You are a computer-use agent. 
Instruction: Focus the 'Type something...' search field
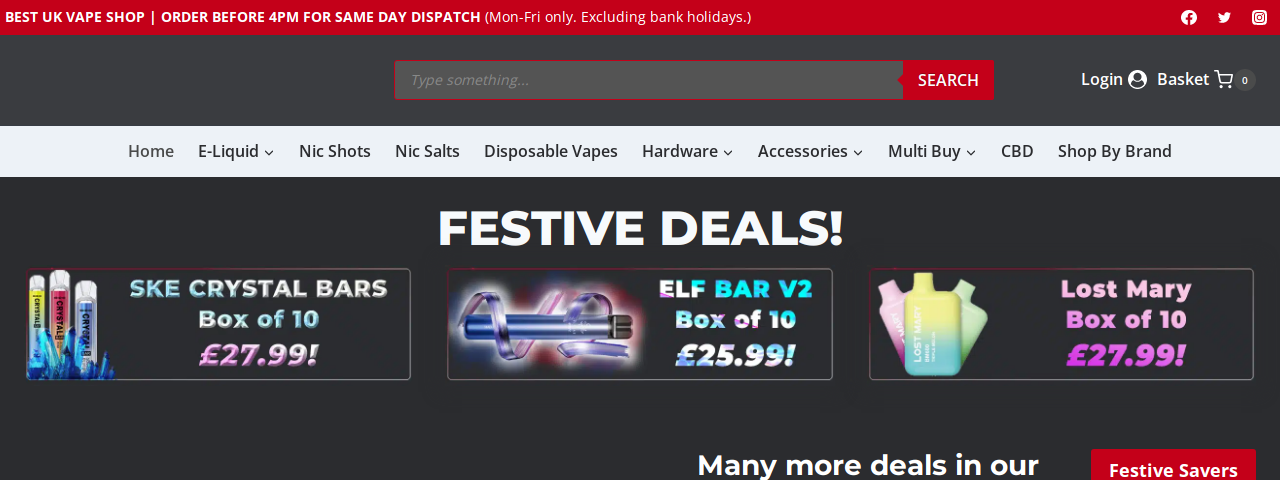click(x=649, y=80)
